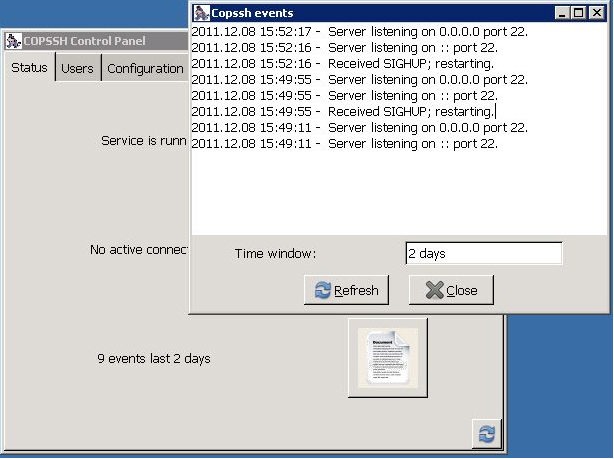Select log line 15:49:11 Server listening on ::
Viewport: 614px width, 459px height.
pyautogui.click(x=345, y=144)
